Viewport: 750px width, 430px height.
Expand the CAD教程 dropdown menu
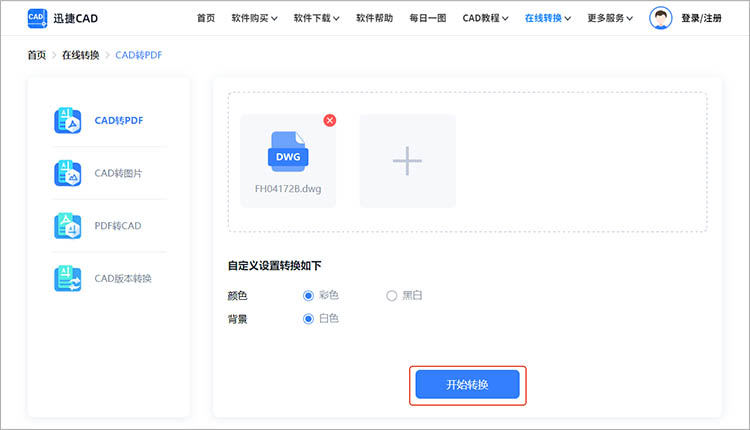pos(485,18)
